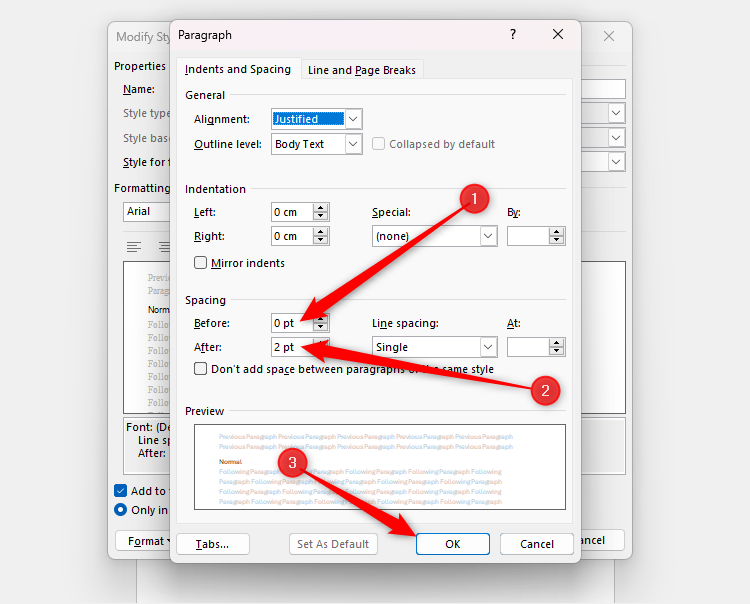Enable the Mirror indents checkbox
The width and height of the screenshot is (750, 604).
[x=200, y=263]
